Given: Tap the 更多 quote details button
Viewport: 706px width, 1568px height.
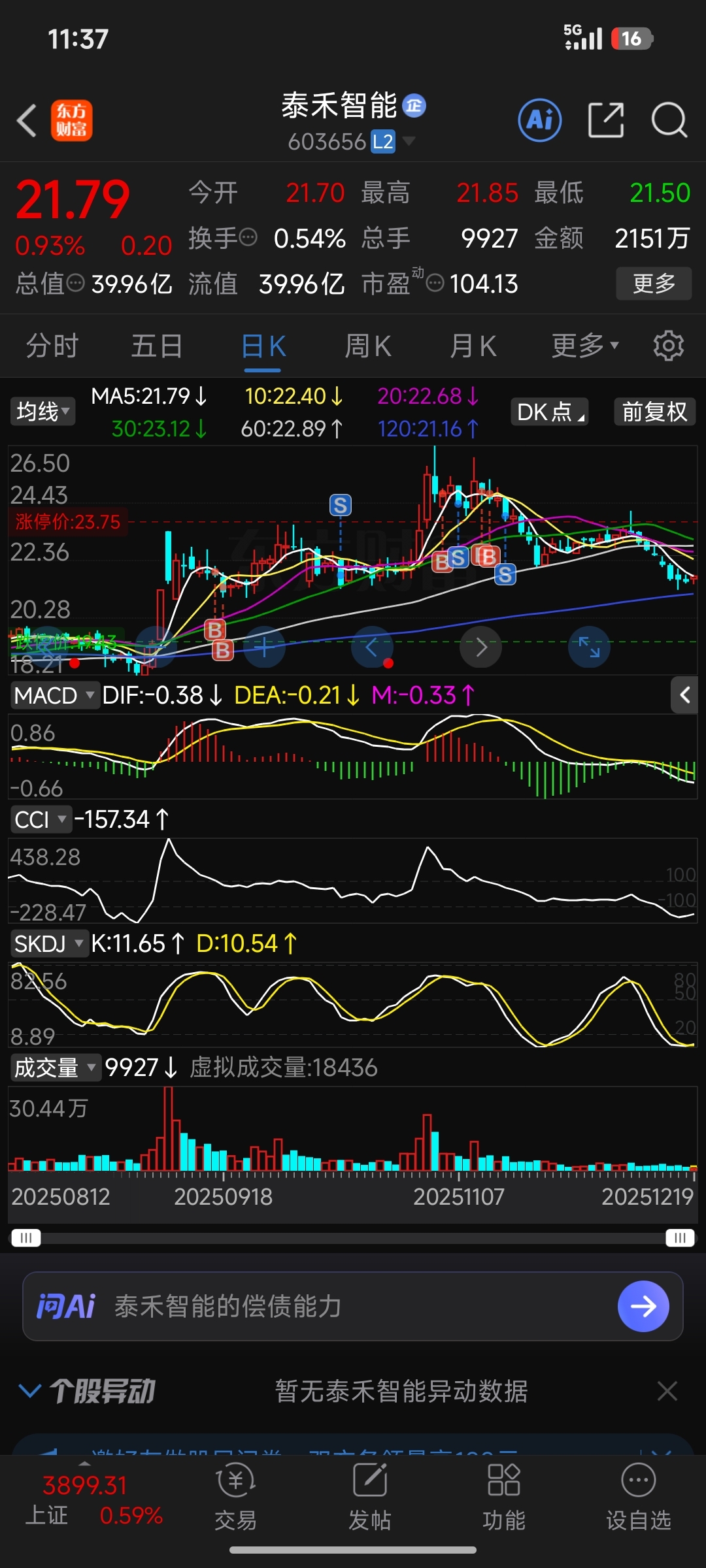Looking at the screenshot, I should (x=654, y=283).
